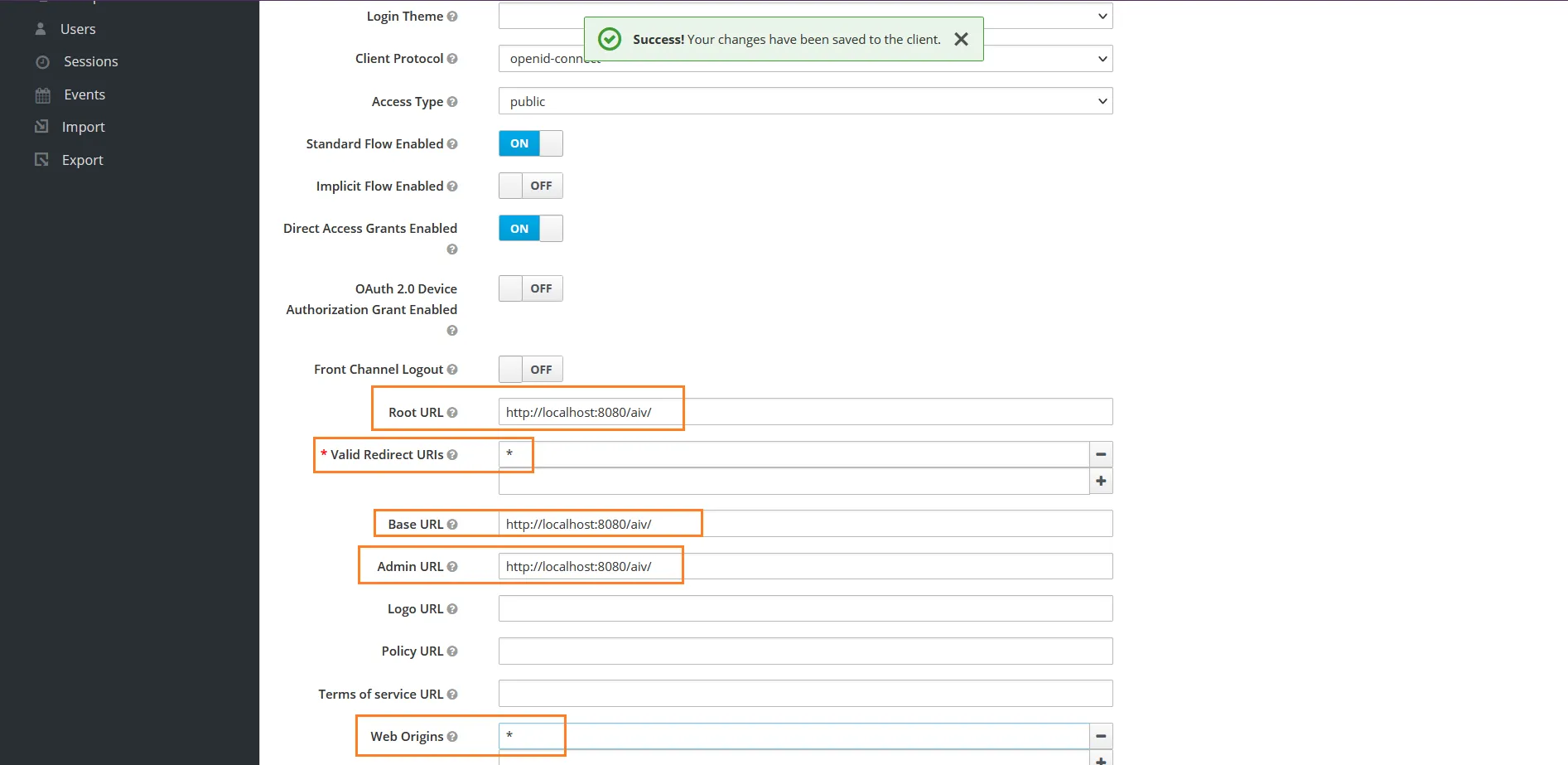Toggle OAuth 2.0 Device Authorization Grant switch
This screenshot has width=1568, height=765.
coord(530,288)
